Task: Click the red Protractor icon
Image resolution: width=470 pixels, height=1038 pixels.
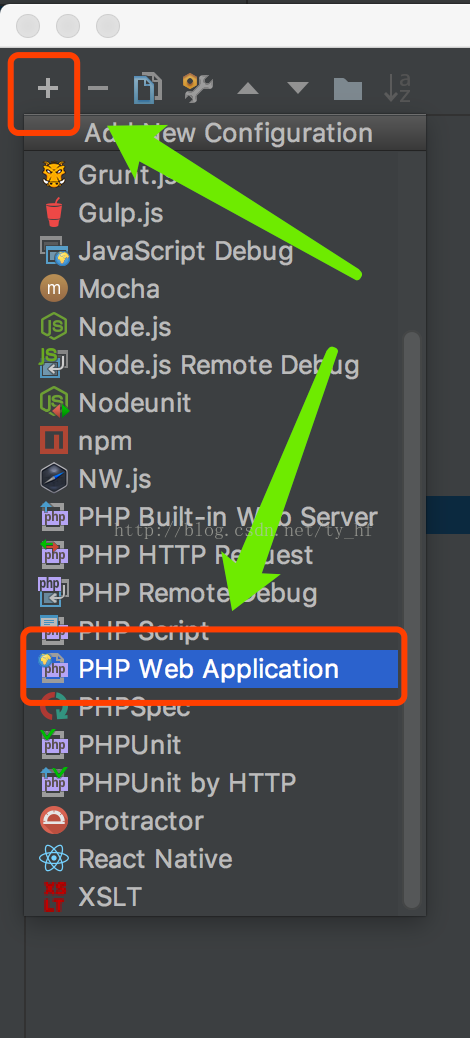Action: coord(54,821)
